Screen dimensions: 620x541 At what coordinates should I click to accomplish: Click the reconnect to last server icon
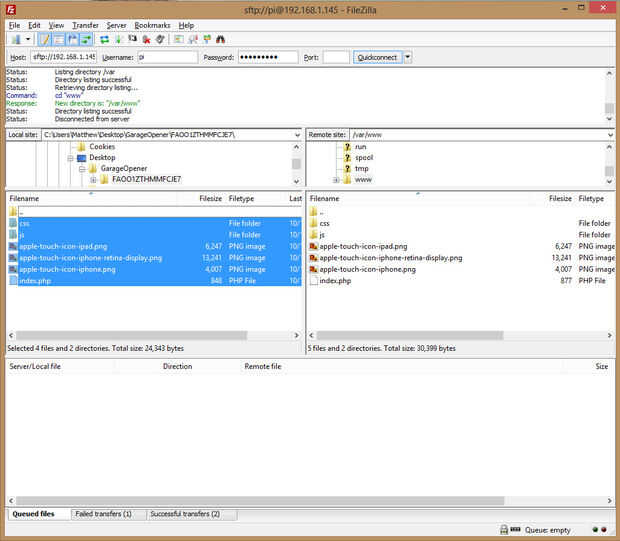(x=160, y=39)
